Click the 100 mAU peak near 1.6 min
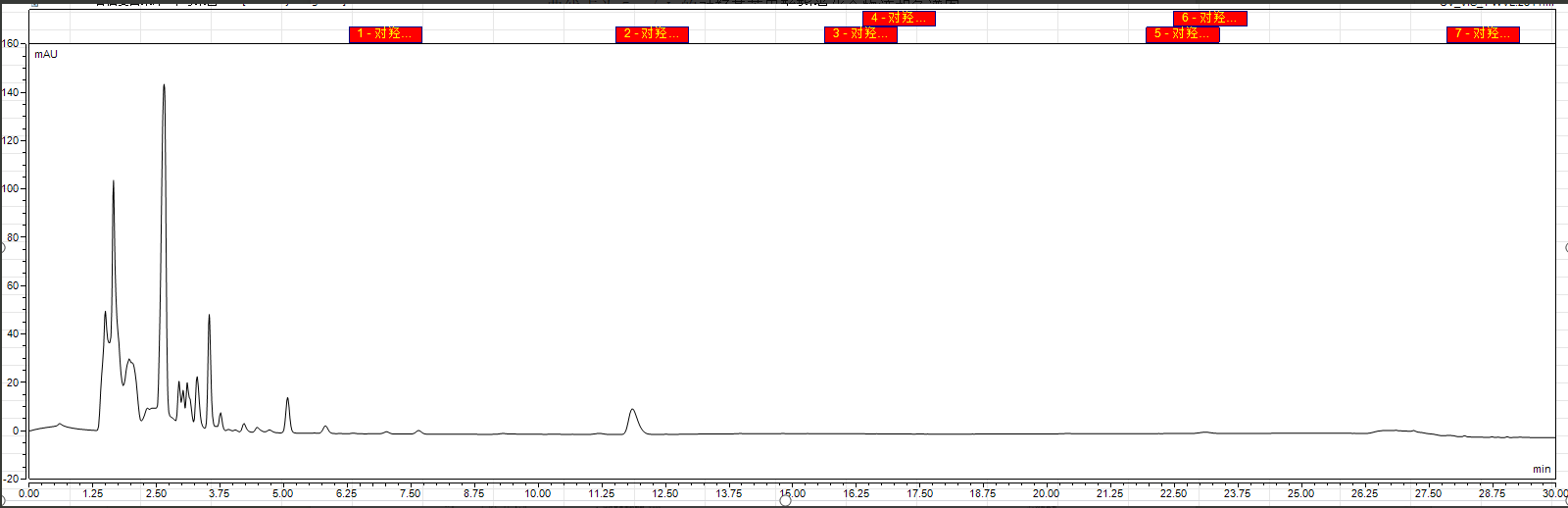The width and height of the screenshot is (1568, 508). (x=114, y=181)
